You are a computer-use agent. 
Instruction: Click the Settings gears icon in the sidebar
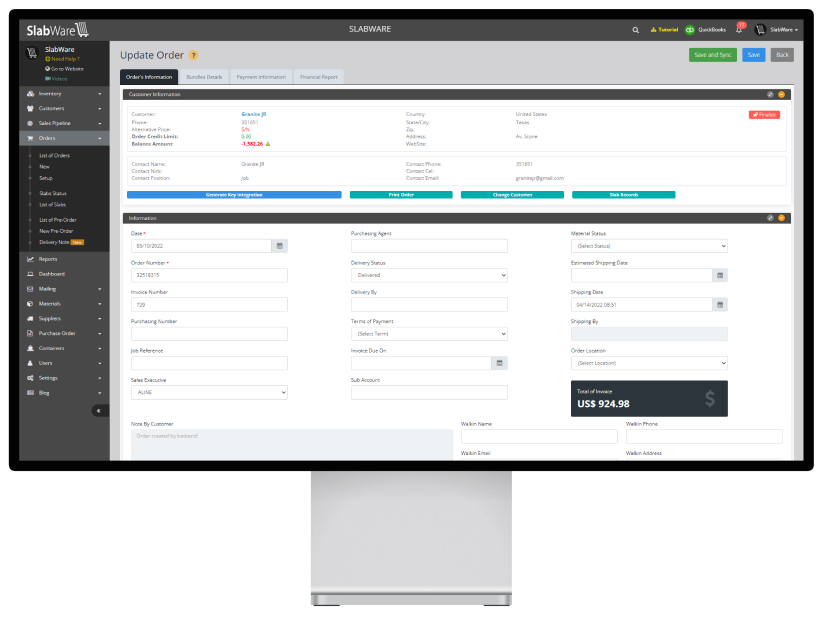[x=30, y=378]
